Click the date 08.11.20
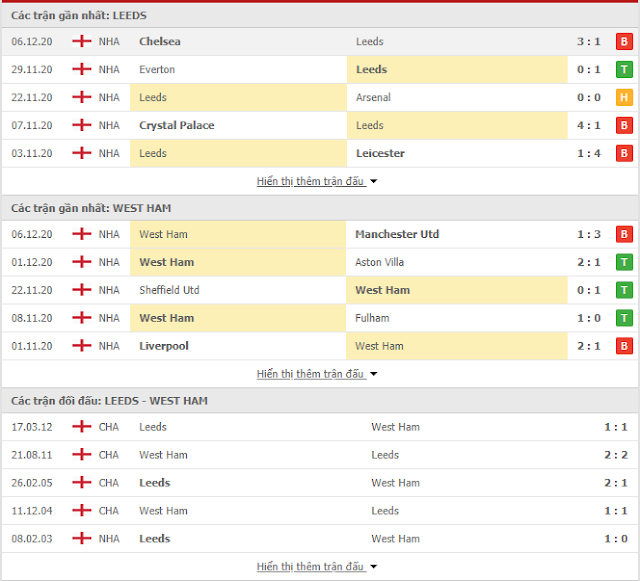The height and width of the screenshot is (581, 640). (32, 318)
